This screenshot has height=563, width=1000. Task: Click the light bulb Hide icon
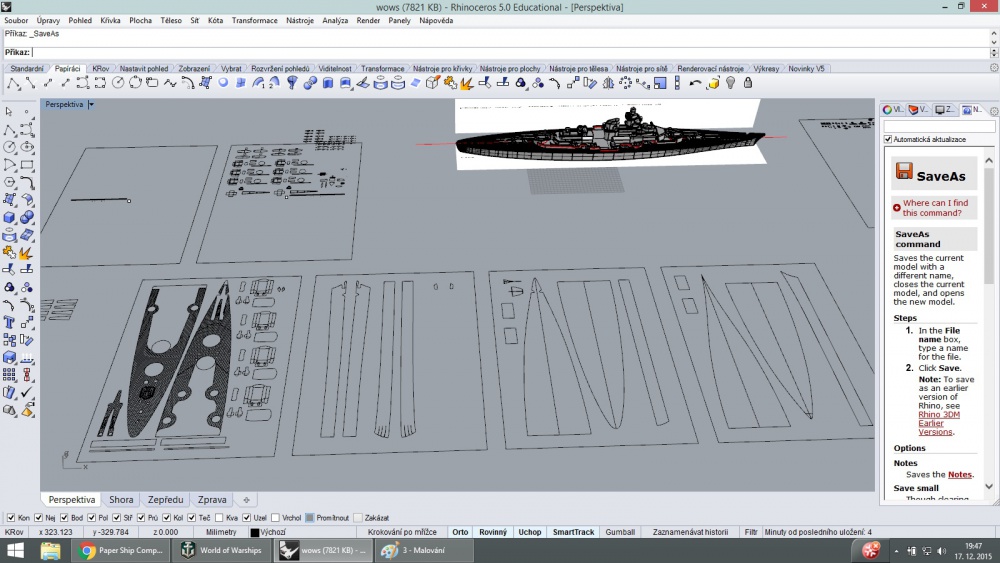(731, 83)
